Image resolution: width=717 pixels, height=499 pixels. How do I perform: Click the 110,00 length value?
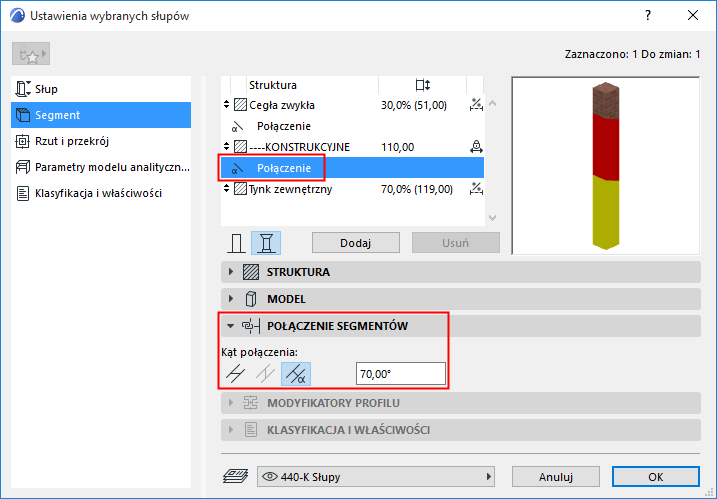click(x=397, y=147)
